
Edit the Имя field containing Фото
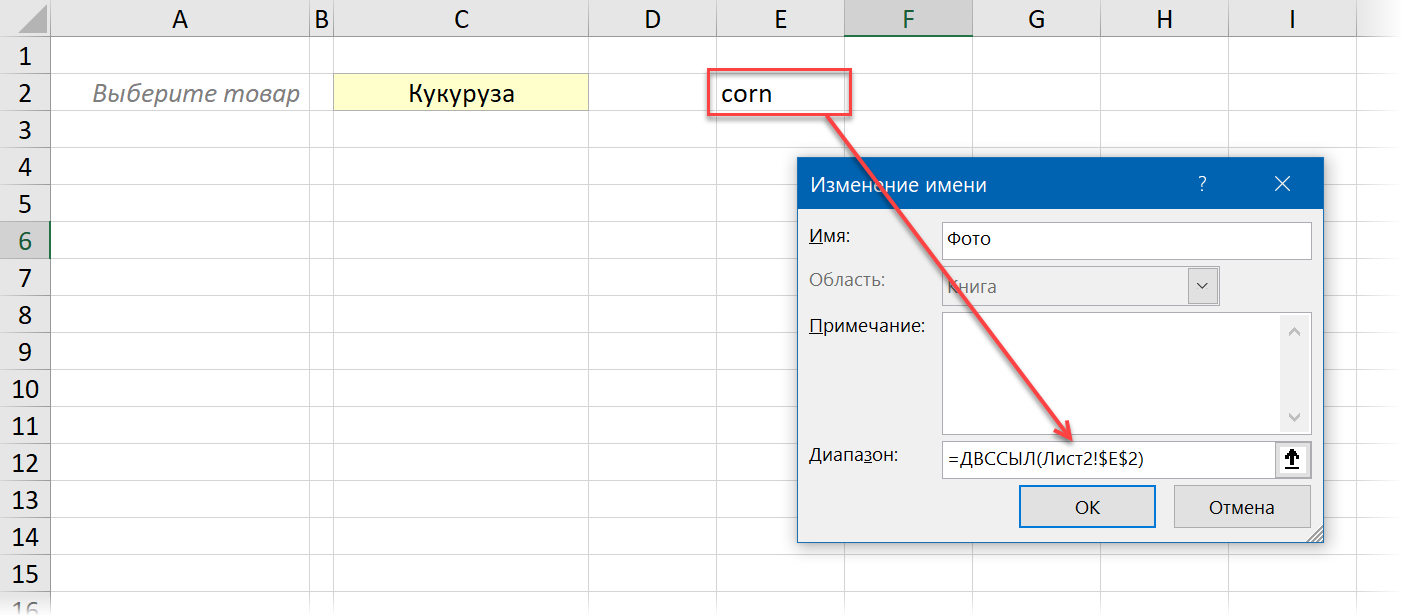pyautogui.click(x=1127, y=241)
